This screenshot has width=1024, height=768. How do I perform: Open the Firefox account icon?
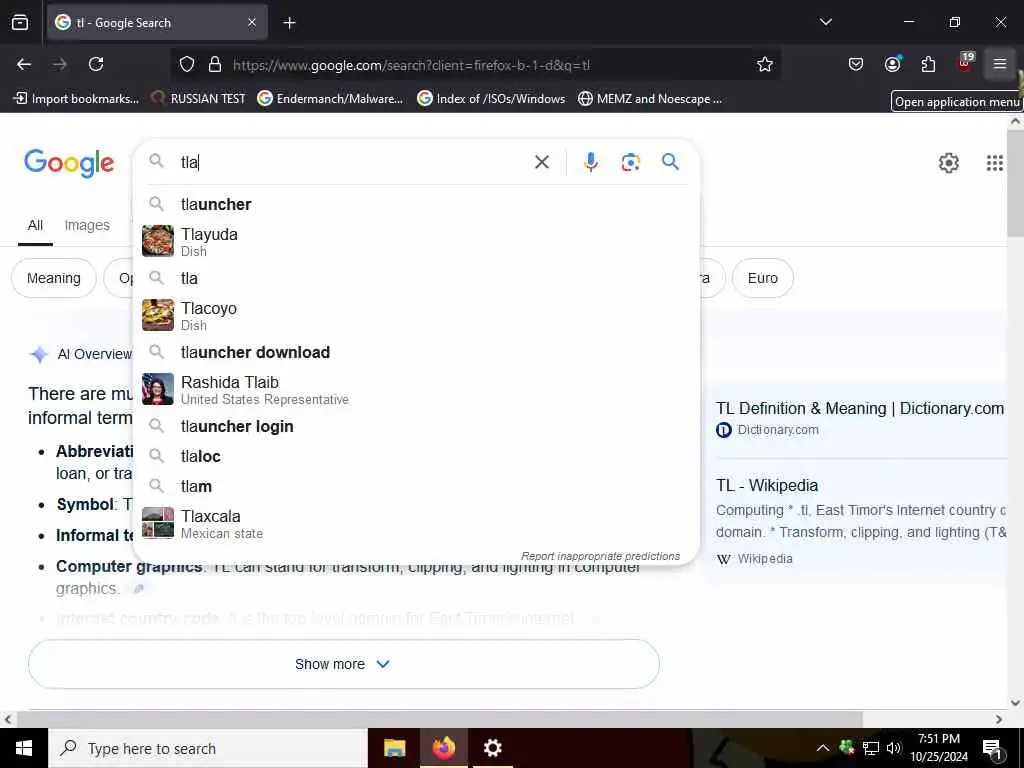[x=892, y=64]
